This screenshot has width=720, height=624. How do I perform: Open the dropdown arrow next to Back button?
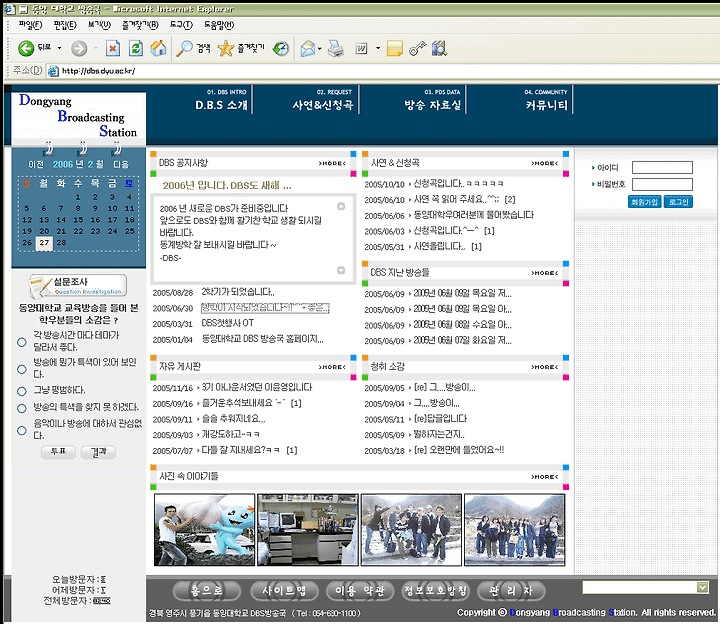[x=59, y=48]
